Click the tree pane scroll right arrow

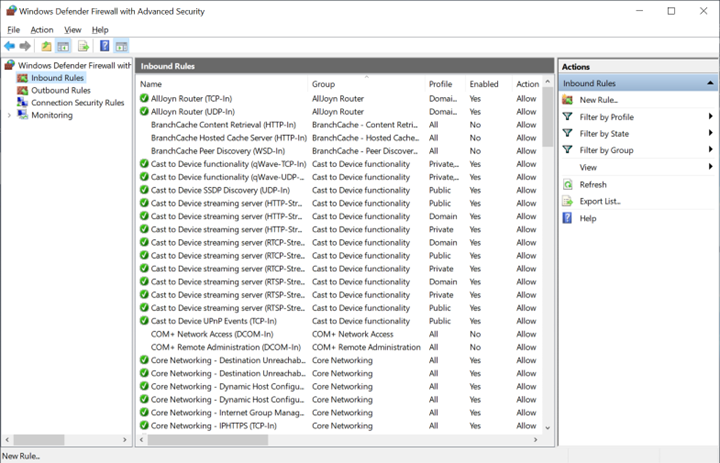point(124,440)
